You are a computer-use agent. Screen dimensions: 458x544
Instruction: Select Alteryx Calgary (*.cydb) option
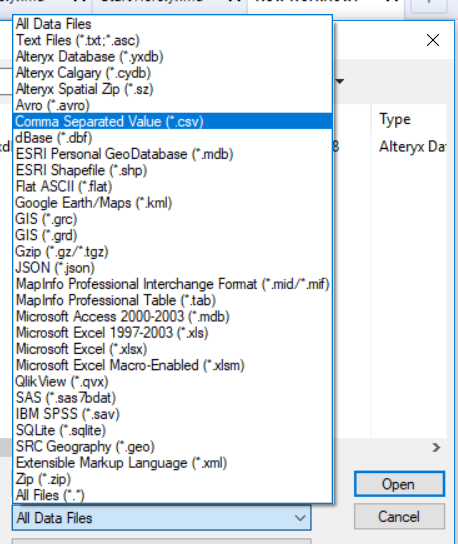(x=172, y=73)
